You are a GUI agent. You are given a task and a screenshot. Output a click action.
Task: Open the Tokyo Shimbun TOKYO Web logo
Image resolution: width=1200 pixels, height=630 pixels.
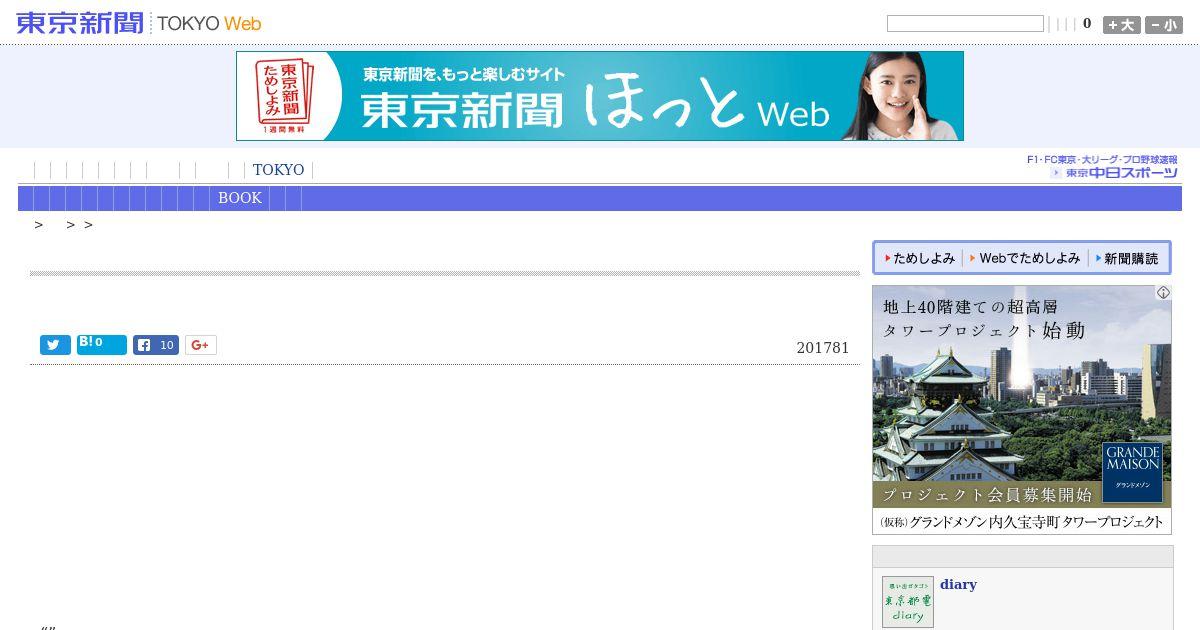point(139,23)
